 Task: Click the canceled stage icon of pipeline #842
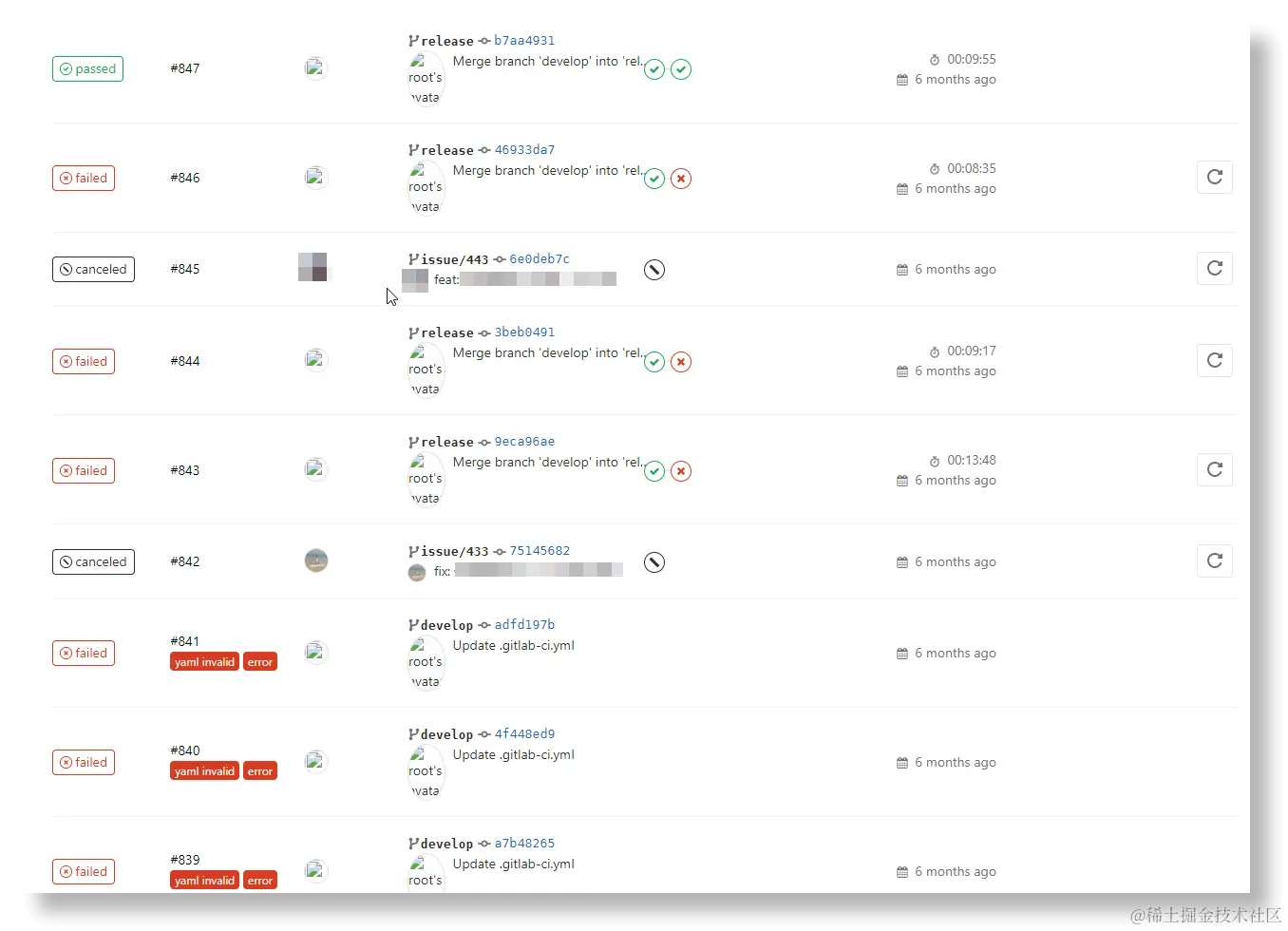click(654, 562)
